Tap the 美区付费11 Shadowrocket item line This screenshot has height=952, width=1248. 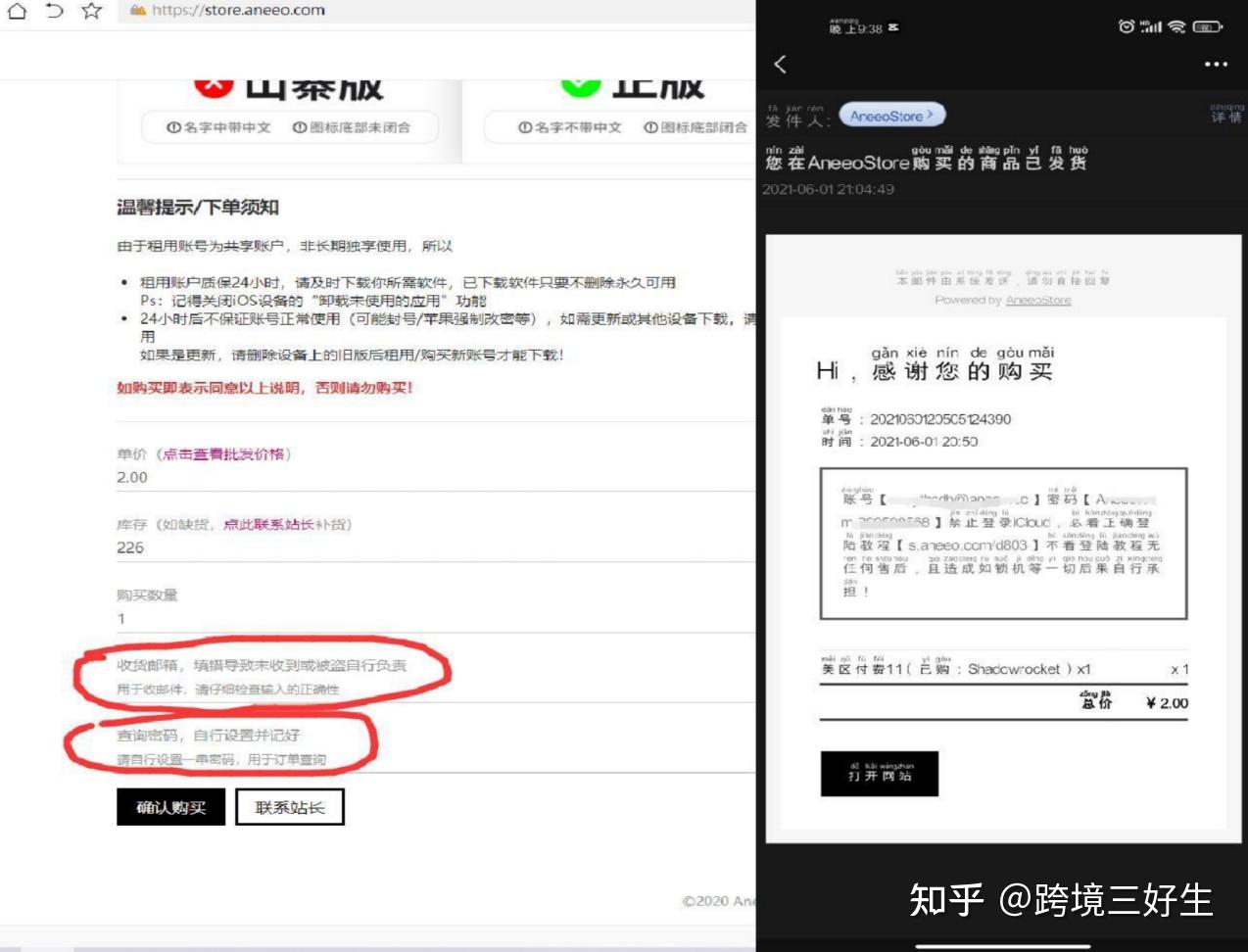(x=955, y=669)
